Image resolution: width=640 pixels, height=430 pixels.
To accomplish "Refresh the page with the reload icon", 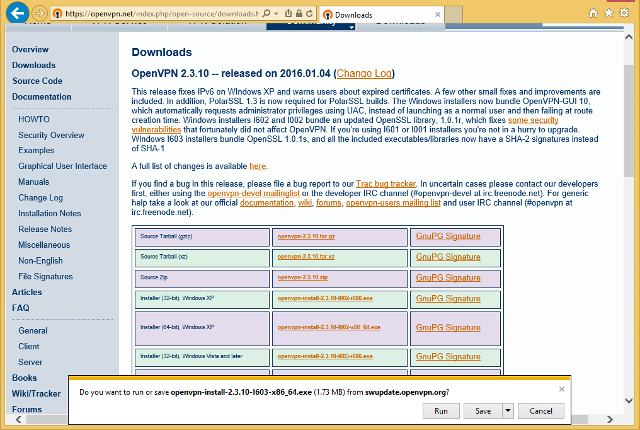I will 309,13.
